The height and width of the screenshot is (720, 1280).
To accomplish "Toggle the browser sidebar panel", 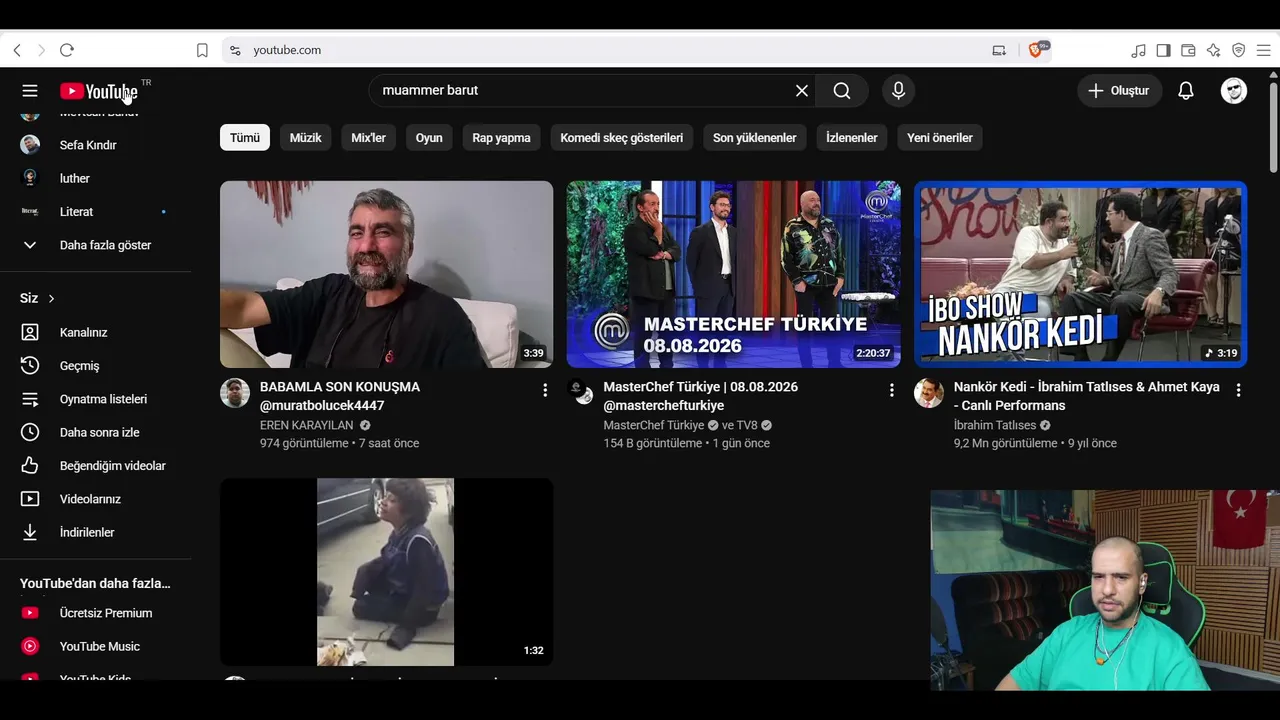I will pyautogui.click(x=1163, y=50).
